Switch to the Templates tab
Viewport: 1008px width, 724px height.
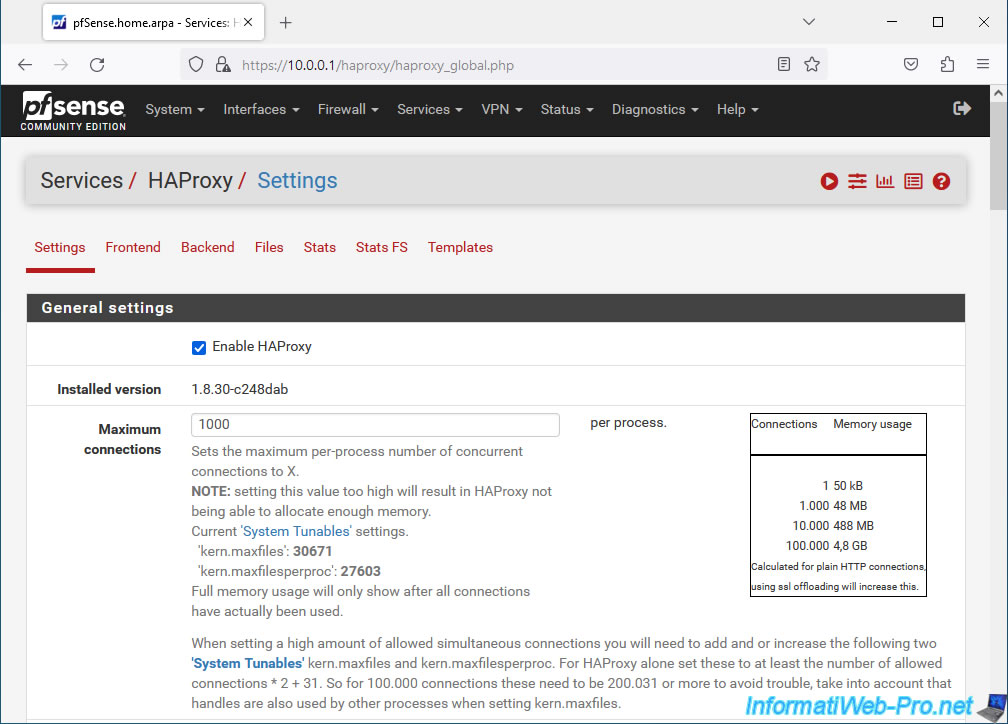point(460,248)
